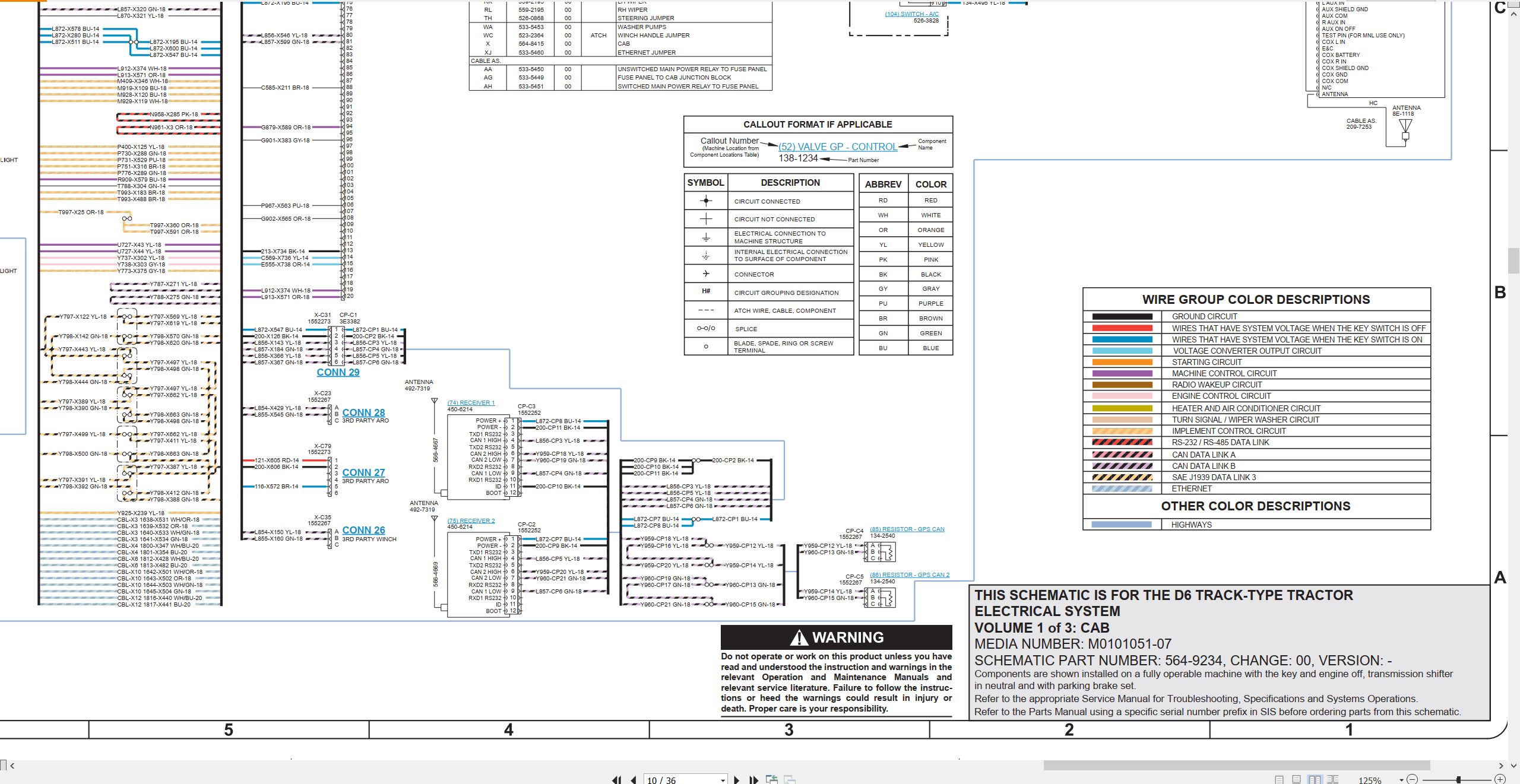Click the X-C31 1552273 connector label
The height and width of the screenshot is (784, 1520).
(321, 318)
